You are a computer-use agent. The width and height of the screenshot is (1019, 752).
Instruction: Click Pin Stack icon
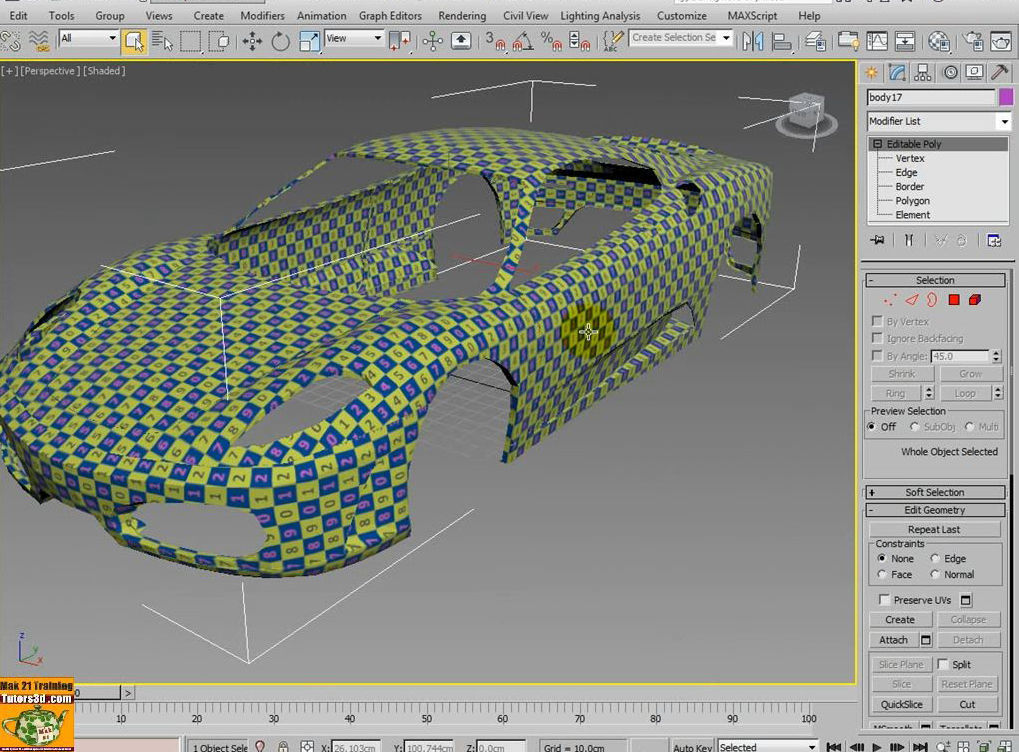(877, 240)
